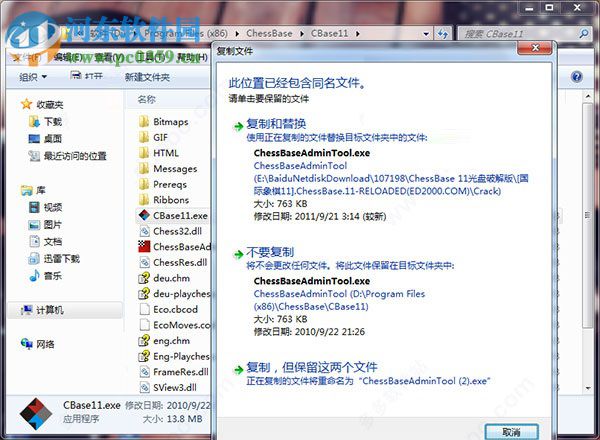
Task: Open the address bar history dropdown
Action: coord(426,34)
